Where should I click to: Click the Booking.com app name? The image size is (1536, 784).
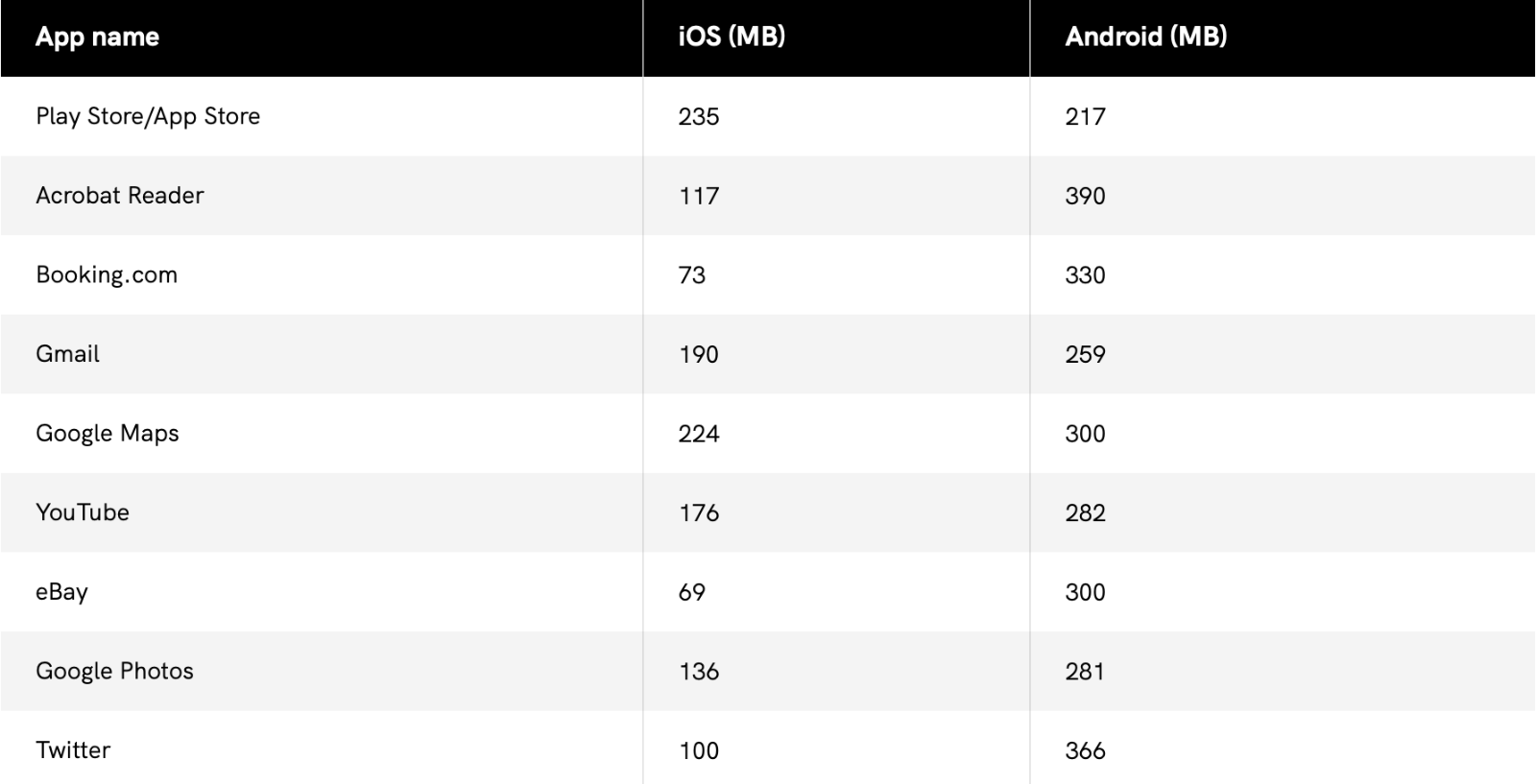pos(107,275)
